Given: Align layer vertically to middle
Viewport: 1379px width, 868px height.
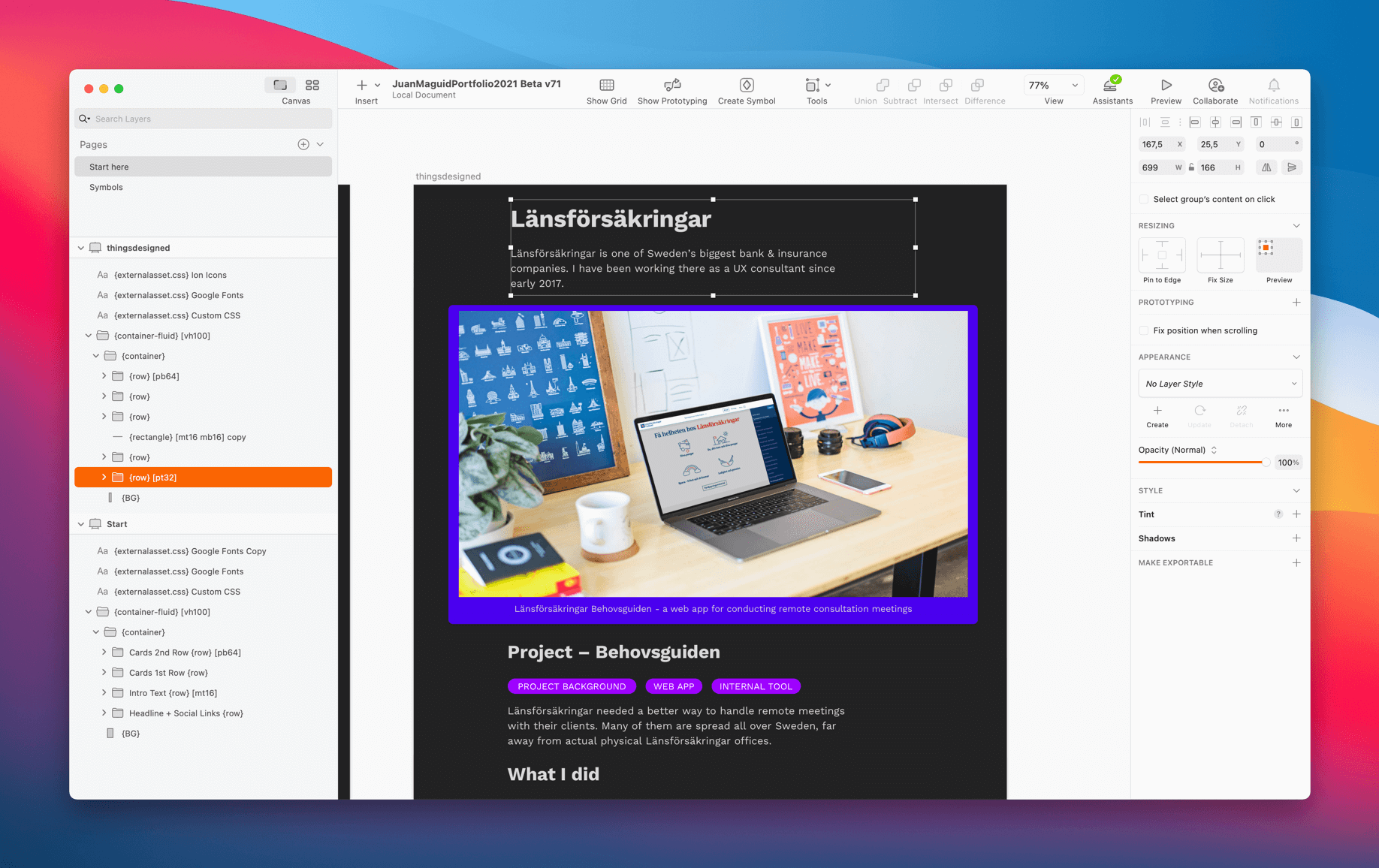Looking at the screenshot, I should [x=1276, y=122].
